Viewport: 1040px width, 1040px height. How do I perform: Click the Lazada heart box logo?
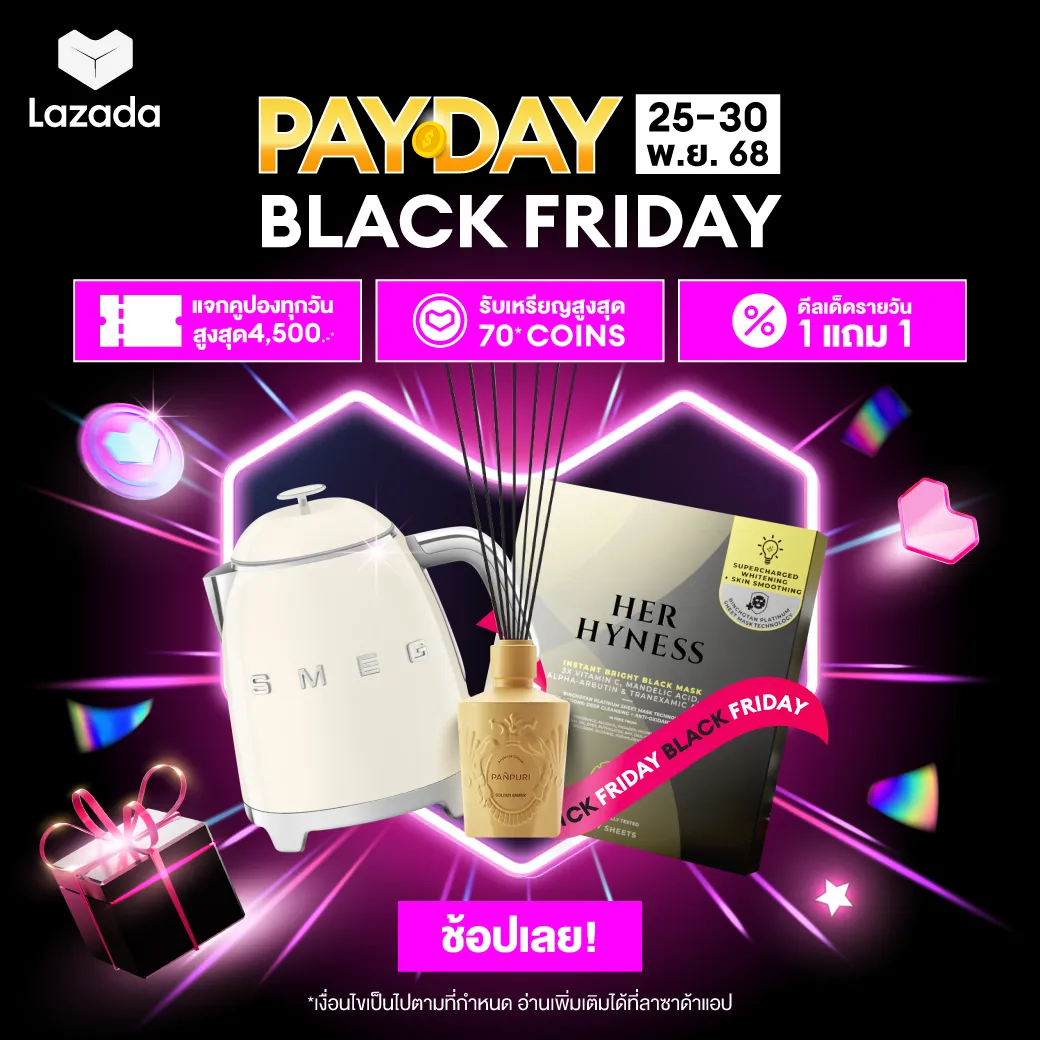(96, 60)
